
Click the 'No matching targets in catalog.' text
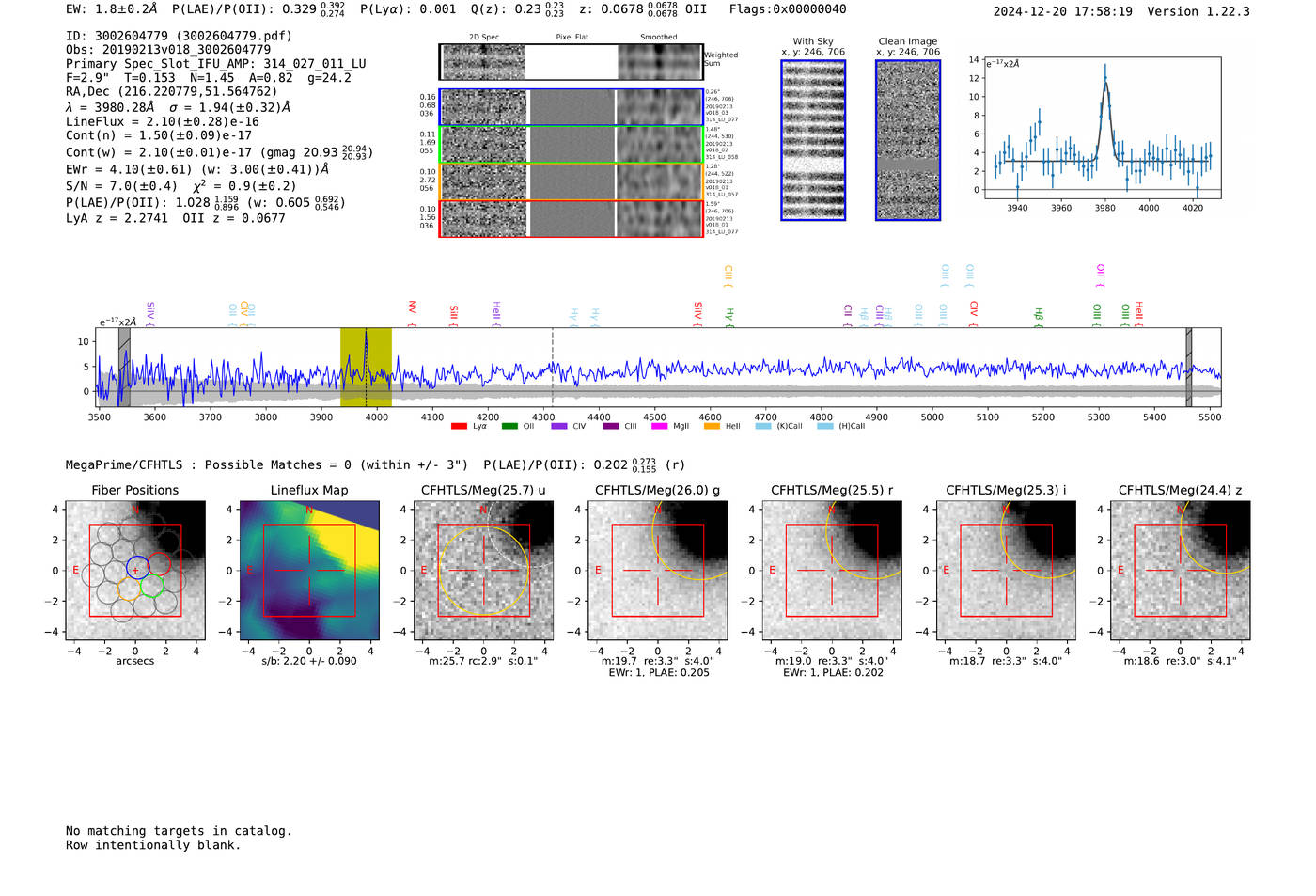pyautogui.click(x=179, y=831)
